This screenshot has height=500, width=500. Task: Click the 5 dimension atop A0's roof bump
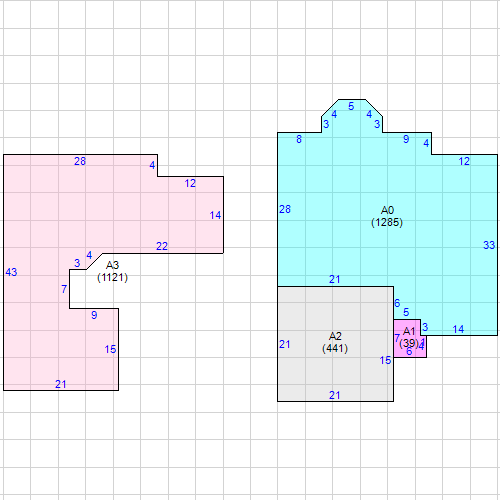coord(351,106)
